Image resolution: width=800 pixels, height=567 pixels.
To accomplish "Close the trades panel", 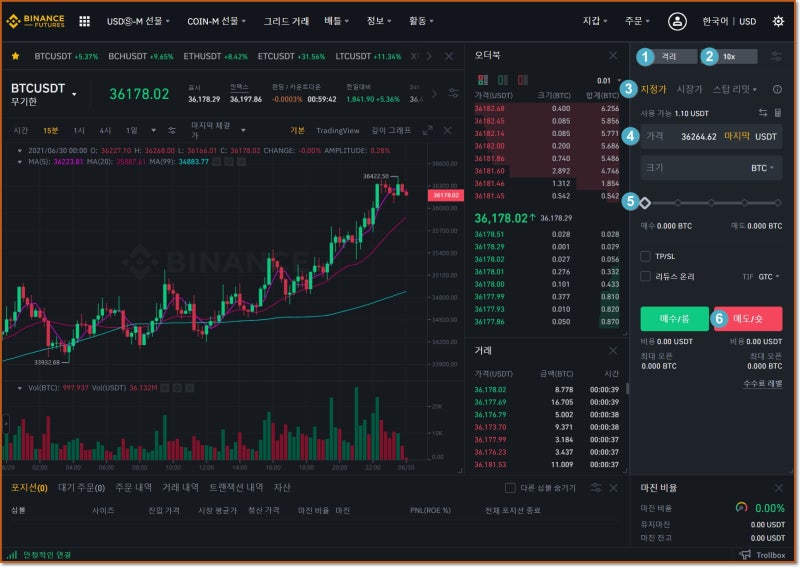I will click(x=613, y=351).
